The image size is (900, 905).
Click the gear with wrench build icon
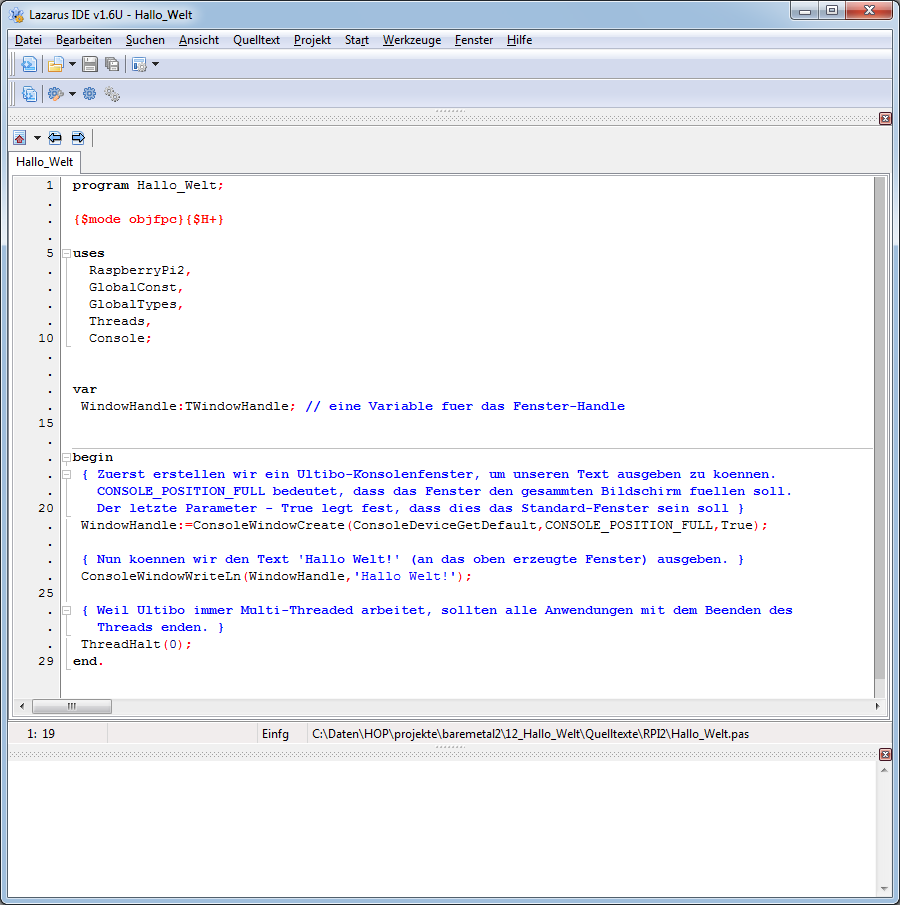55,94
